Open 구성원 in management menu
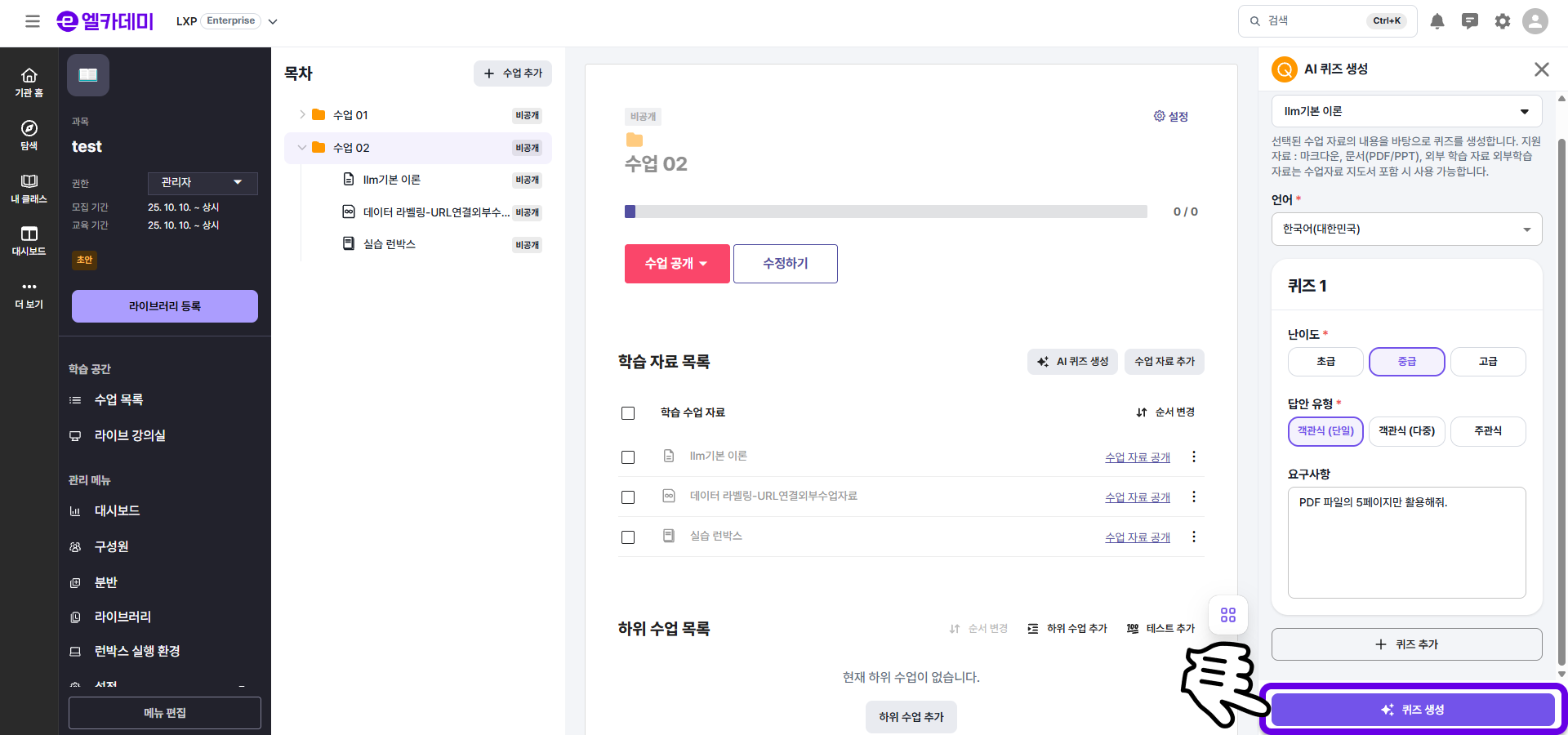The width and height of the screenshot is (1568, 735). [x=111, y=546]
